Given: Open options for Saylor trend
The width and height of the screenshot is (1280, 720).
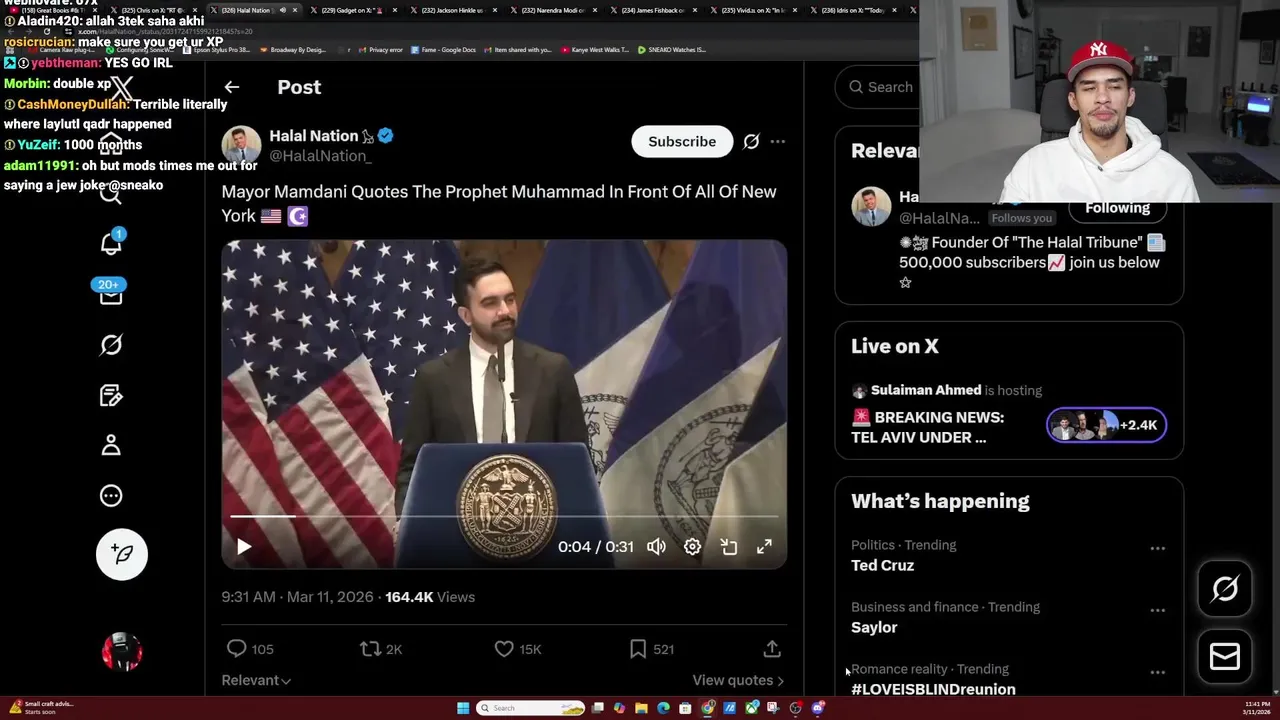Looking at the screenshot, I should (x=1157, y=610).
